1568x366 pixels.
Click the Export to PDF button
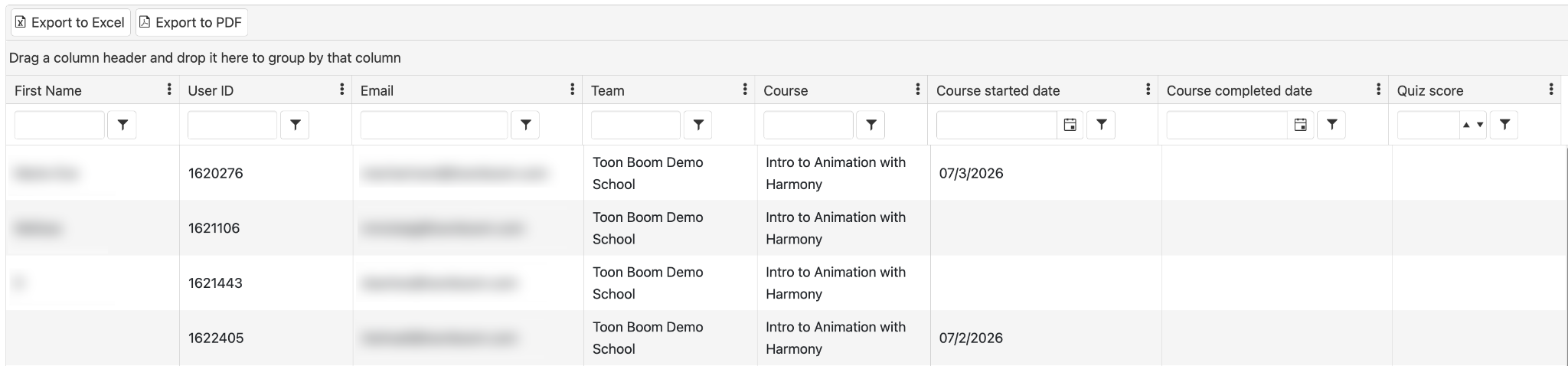point(191,22)
